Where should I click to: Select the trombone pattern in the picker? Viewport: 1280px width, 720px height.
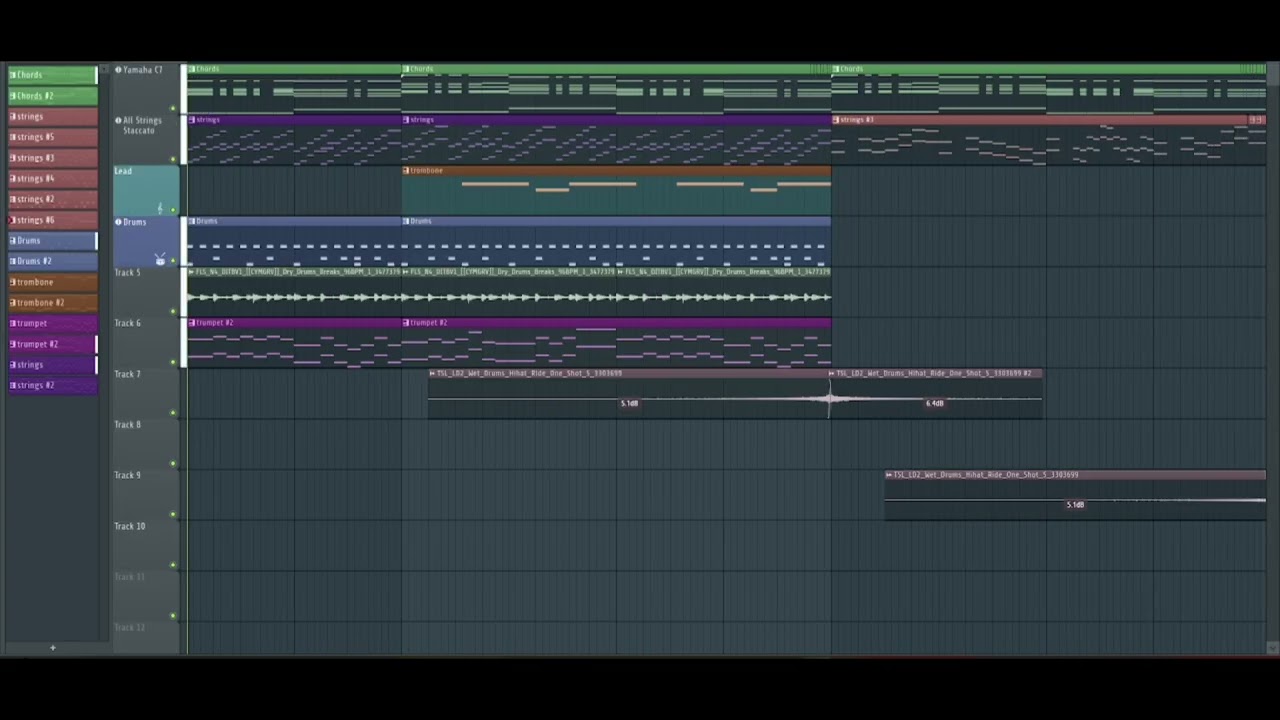[53, 282]
